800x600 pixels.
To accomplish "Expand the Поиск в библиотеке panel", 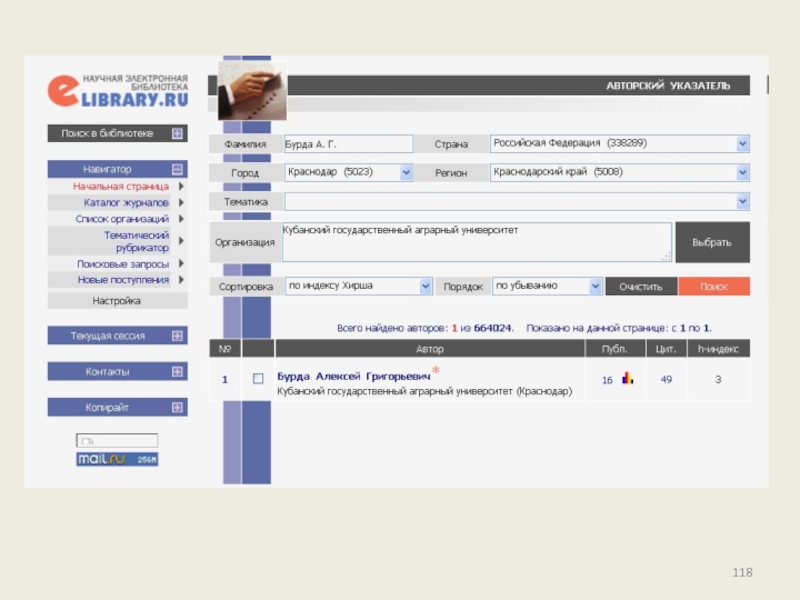I will 177,133.
